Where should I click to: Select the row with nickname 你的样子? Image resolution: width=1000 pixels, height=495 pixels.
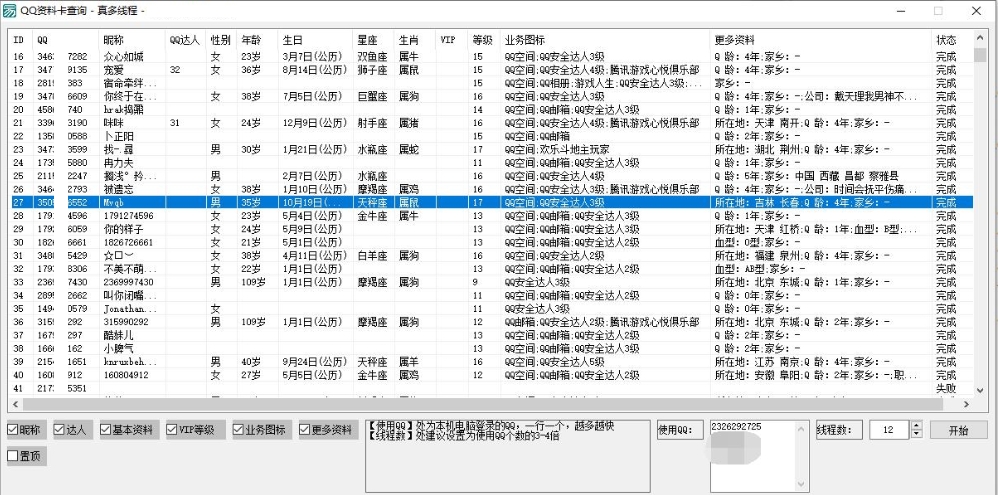[492, 229]
